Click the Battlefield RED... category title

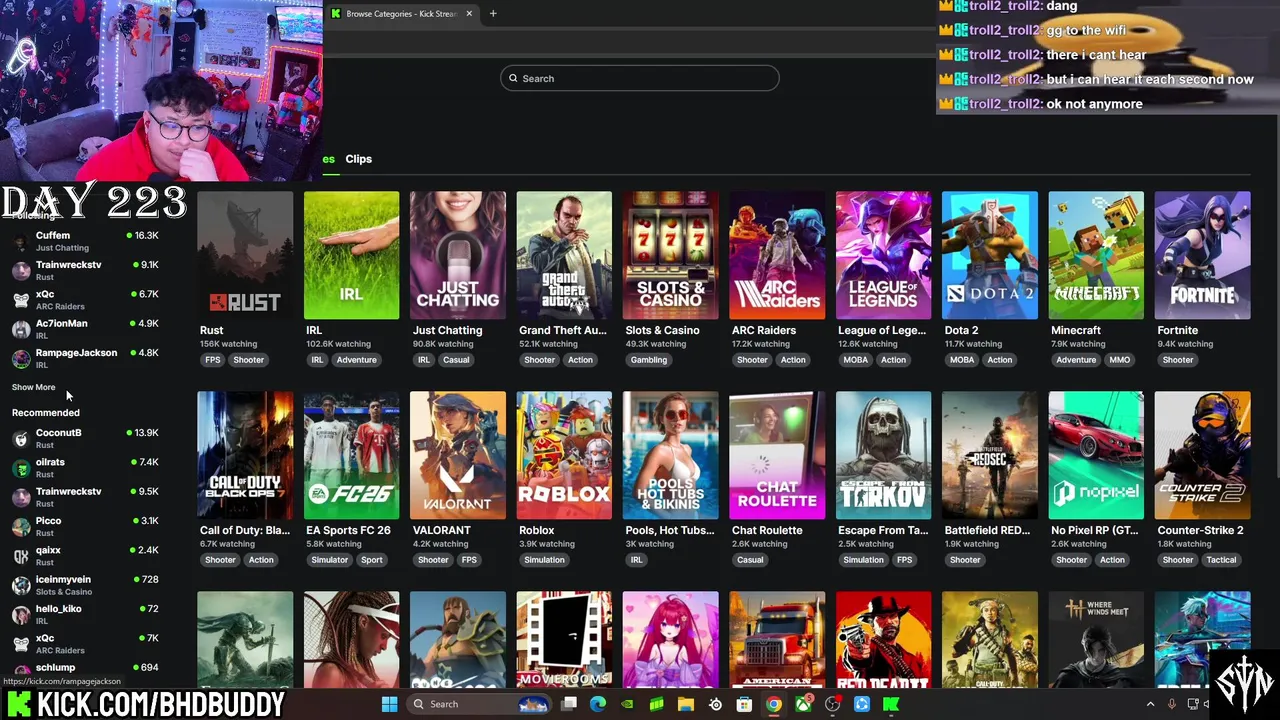click(988, 530)
